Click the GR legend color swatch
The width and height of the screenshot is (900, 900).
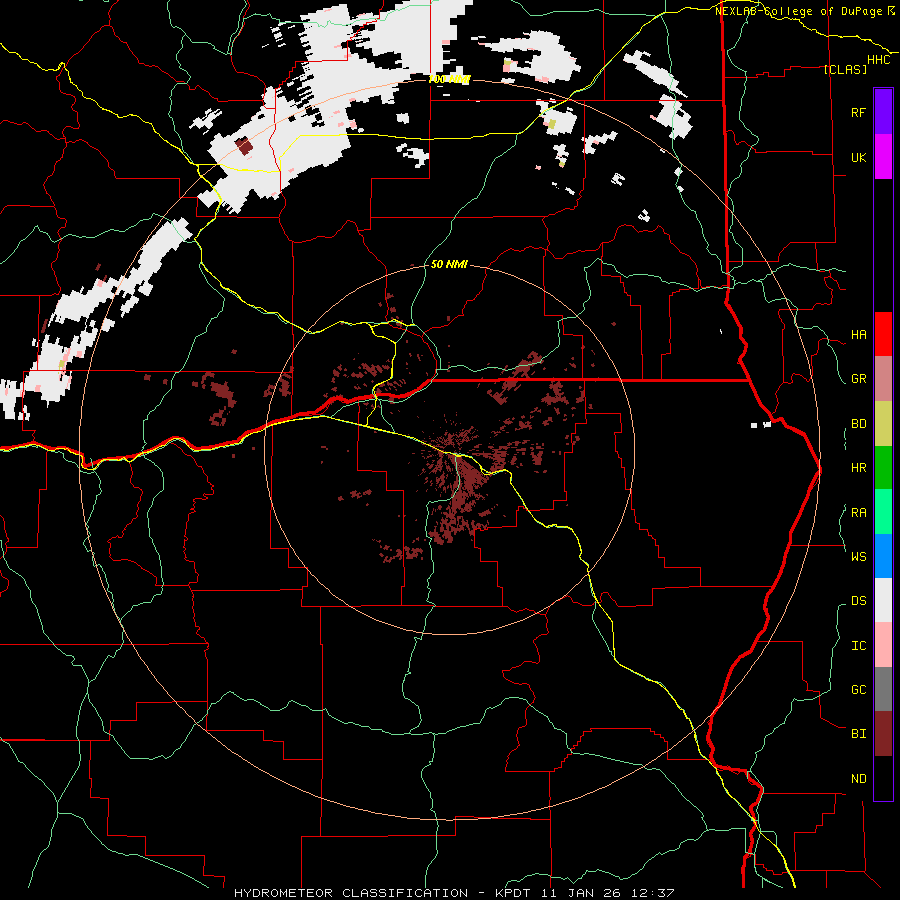tap(883, 379)
